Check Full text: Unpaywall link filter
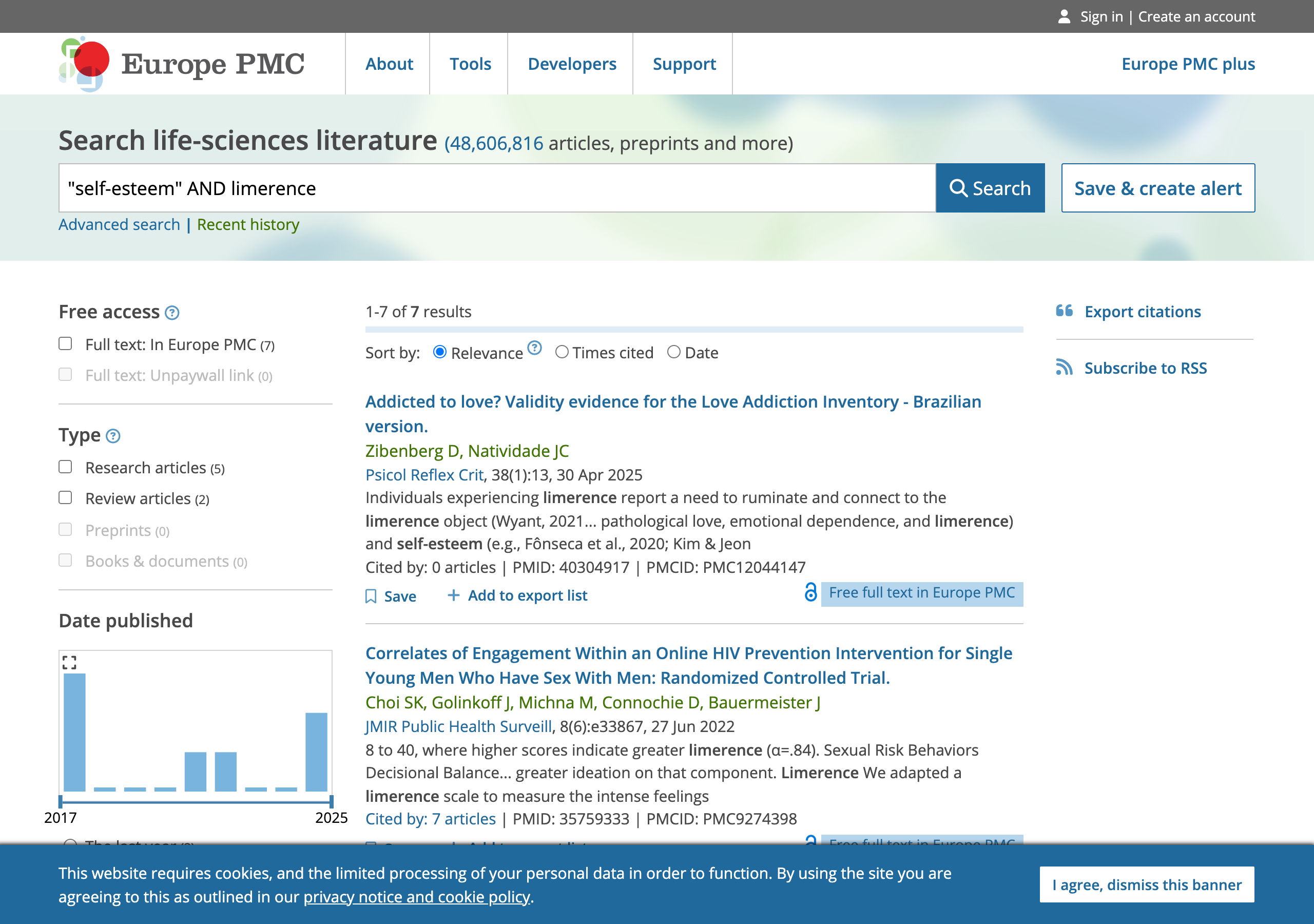 (x=65, y=374)
